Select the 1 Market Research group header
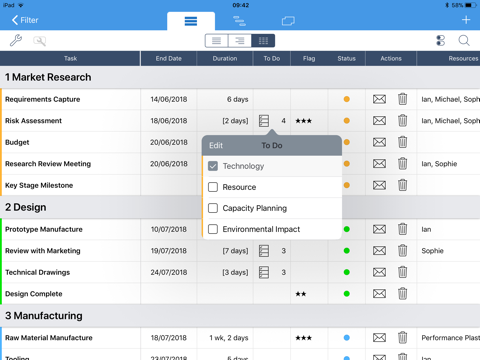Screen dimensions: 480x360 pyautogui.click(x=240, y=77)
